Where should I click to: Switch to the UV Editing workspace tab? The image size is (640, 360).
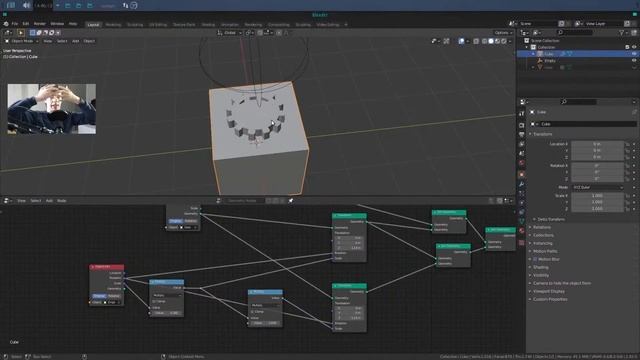click(x=158, y=24)
